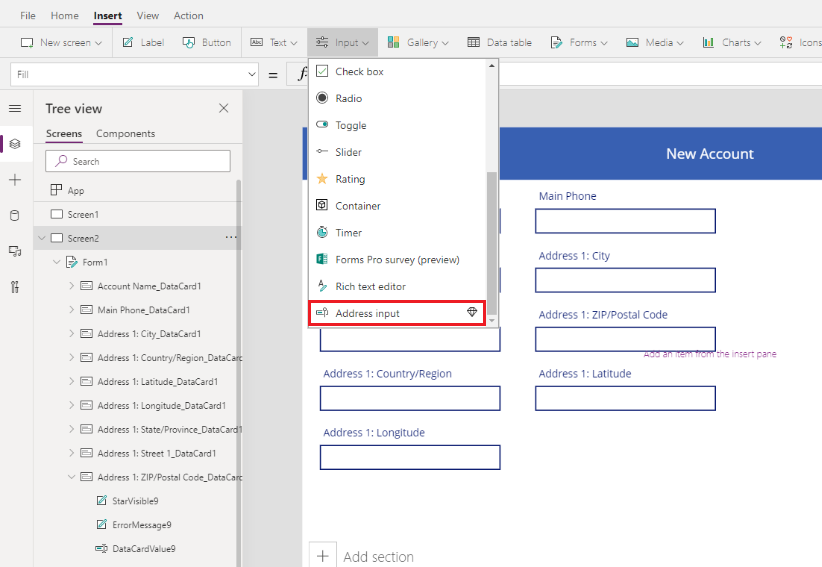
Task: Click the Address 1: Longitude input field
Action: [410, 457]
